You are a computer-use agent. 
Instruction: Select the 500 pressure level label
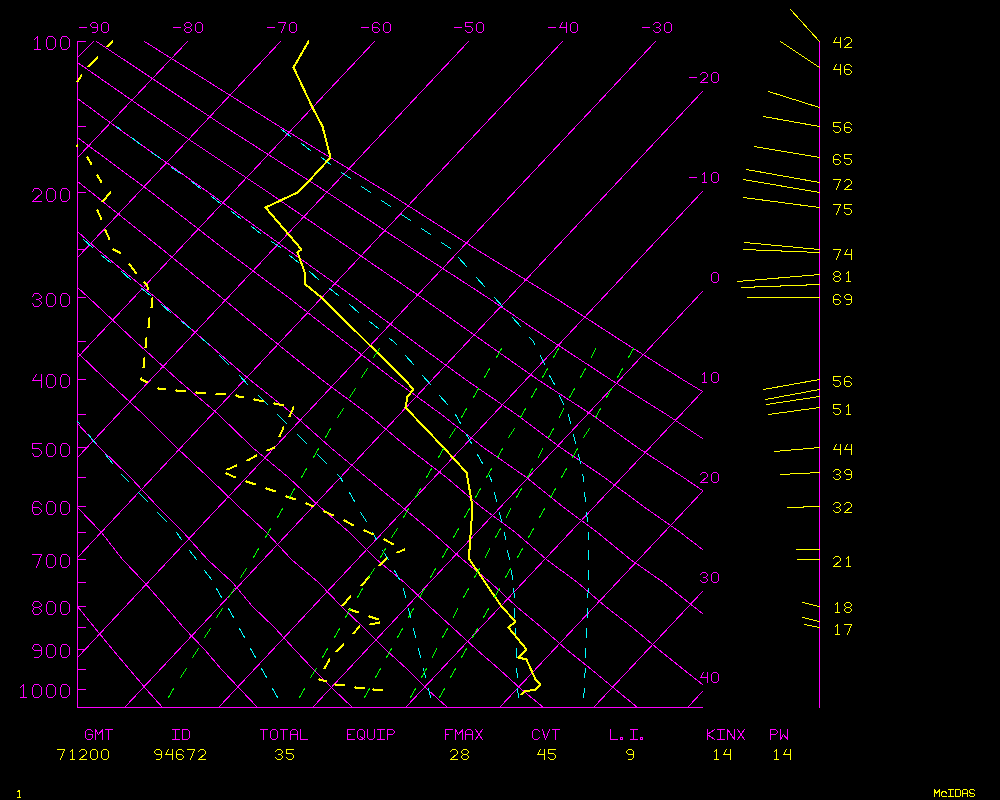(51, 450)
